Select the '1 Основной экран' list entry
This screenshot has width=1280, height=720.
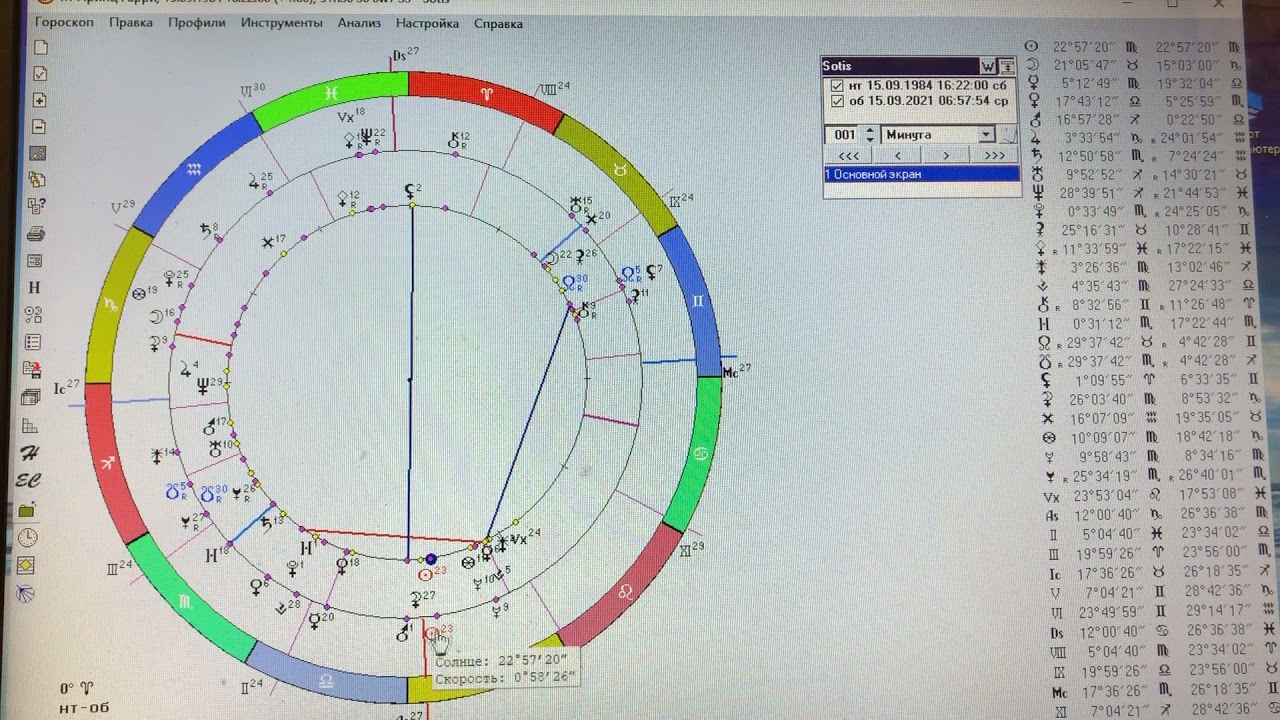tap(921, 174)
